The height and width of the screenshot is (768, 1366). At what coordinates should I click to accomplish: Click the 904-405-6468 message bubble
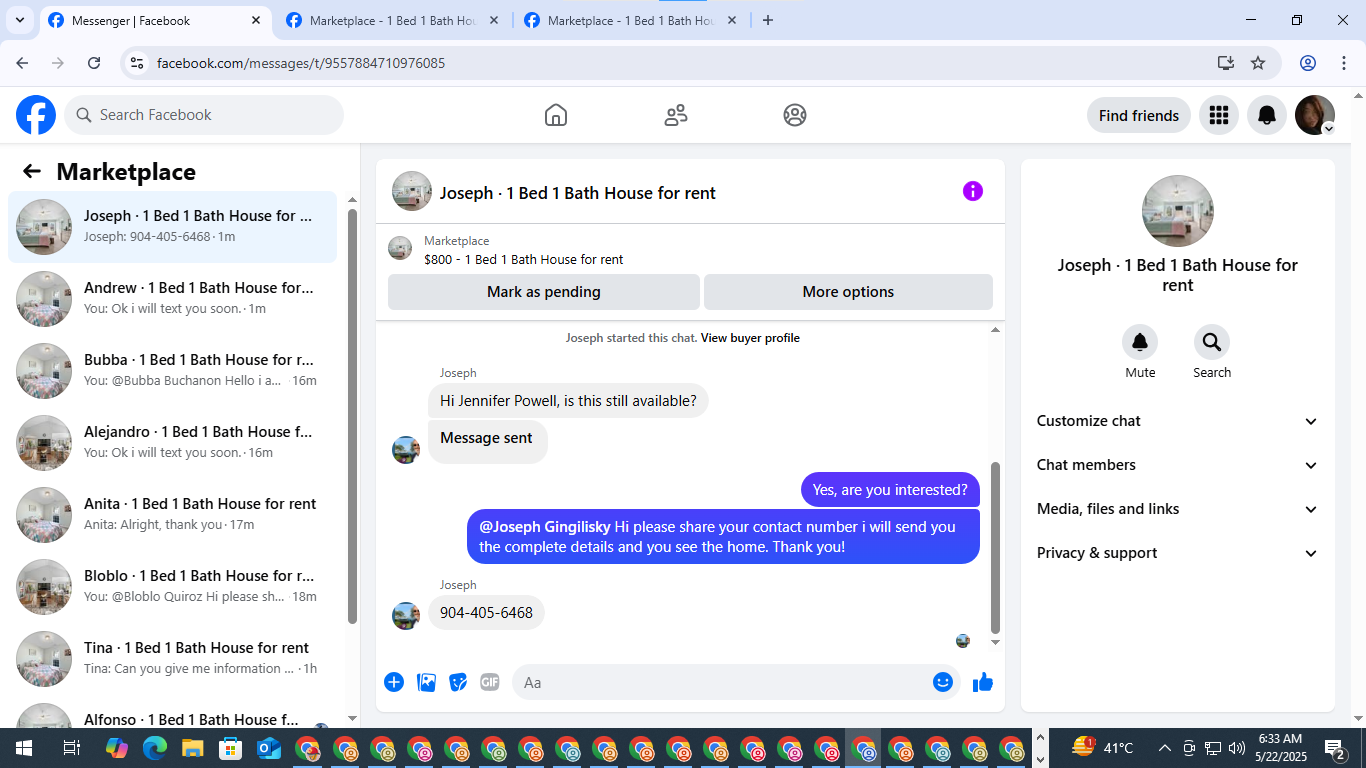[486, 613]
